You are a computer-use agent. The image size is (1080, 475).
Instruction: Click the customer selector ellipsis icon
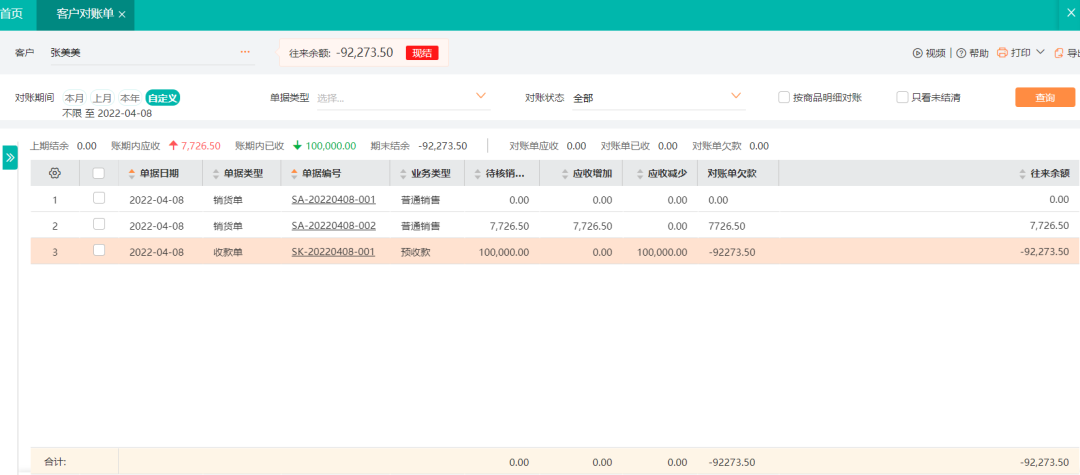coord(245,51)
